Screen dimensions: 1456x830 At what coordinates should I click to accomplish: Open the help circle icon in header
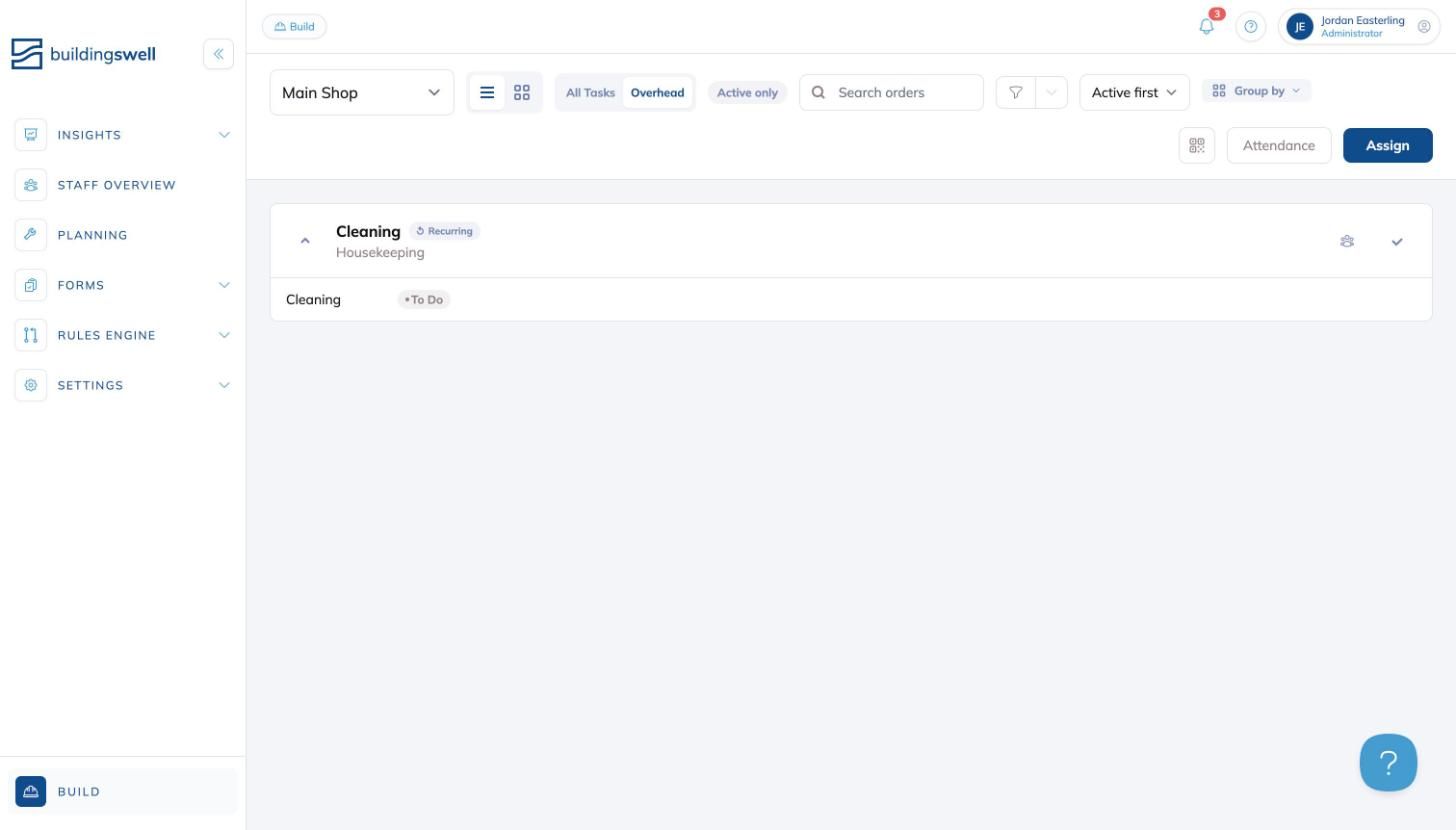pyautogui.click(x=1250, y=27)
